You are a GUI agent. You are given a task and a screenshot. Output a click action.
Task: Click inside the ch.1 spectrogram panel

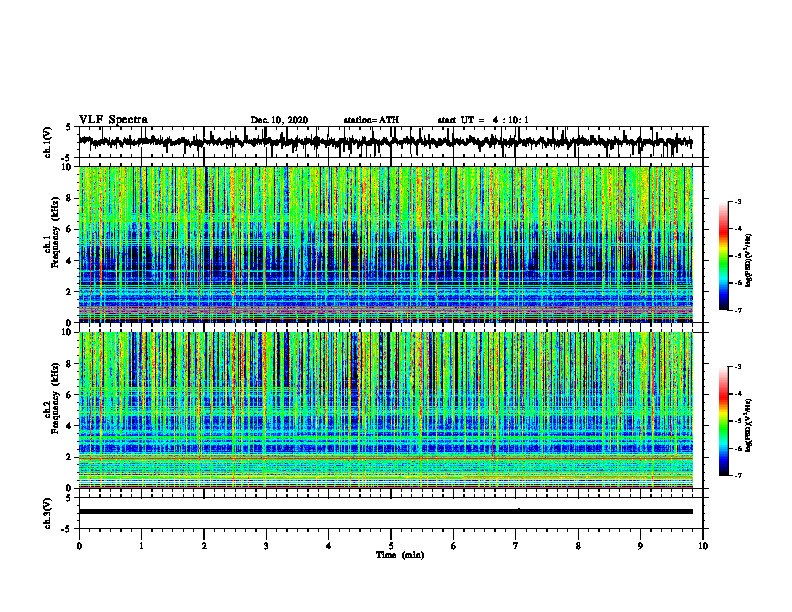(385, 244)
